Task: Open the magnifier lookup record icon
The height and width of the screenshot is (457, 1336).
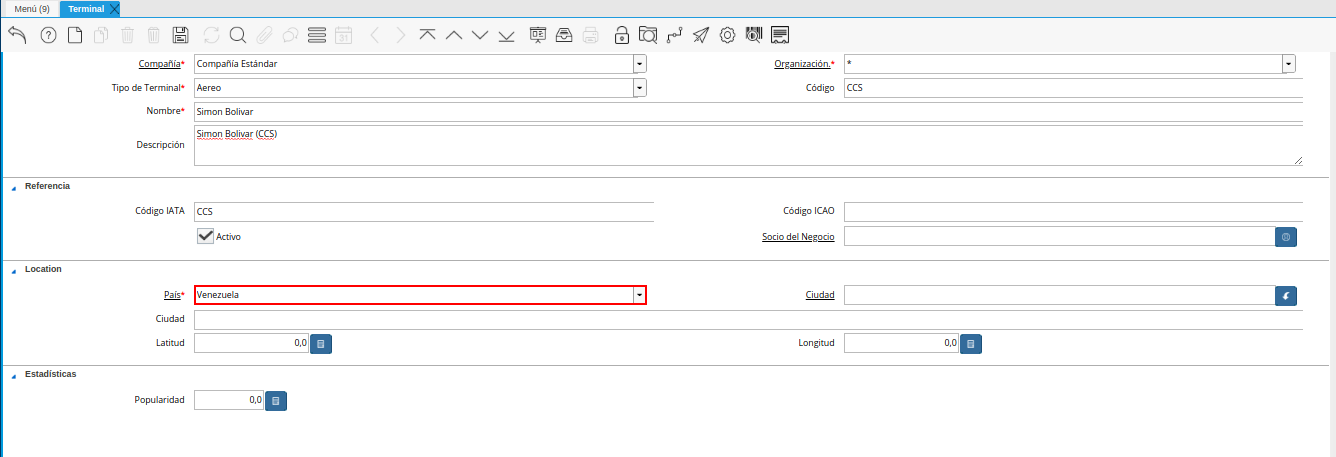Action: pyautogui.click(x=238, y=35)
